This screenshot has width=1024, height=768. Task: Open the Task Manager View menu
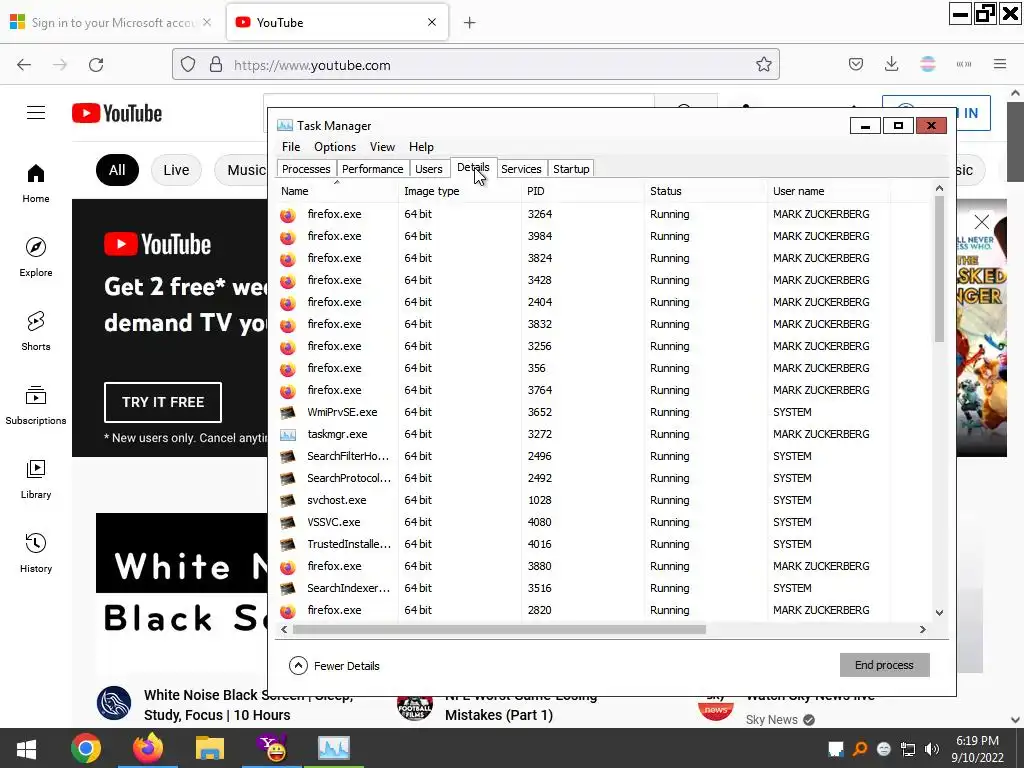tap(382, 147)
